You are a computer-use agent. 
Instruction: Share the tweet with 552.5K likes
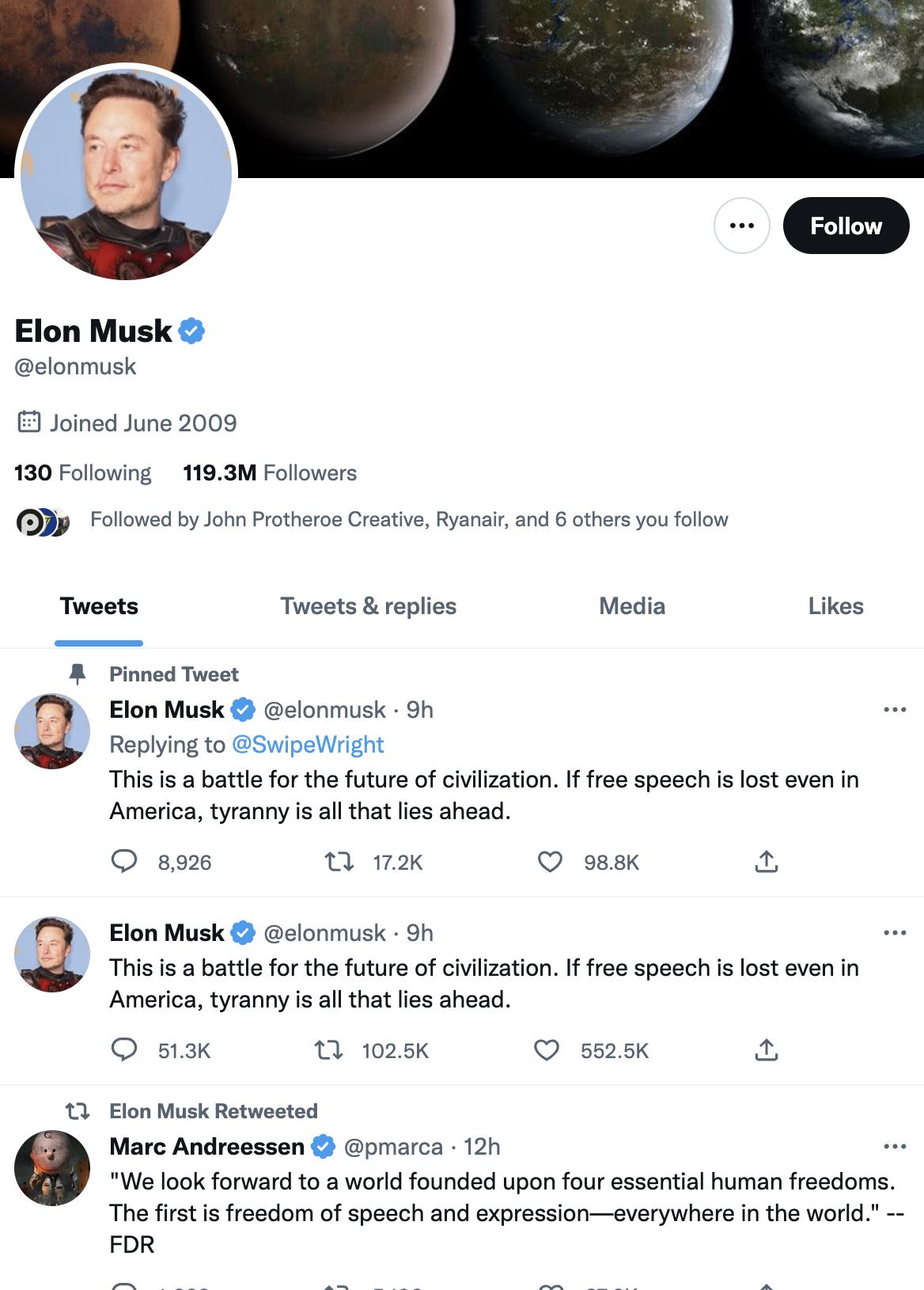[766, 1050]
